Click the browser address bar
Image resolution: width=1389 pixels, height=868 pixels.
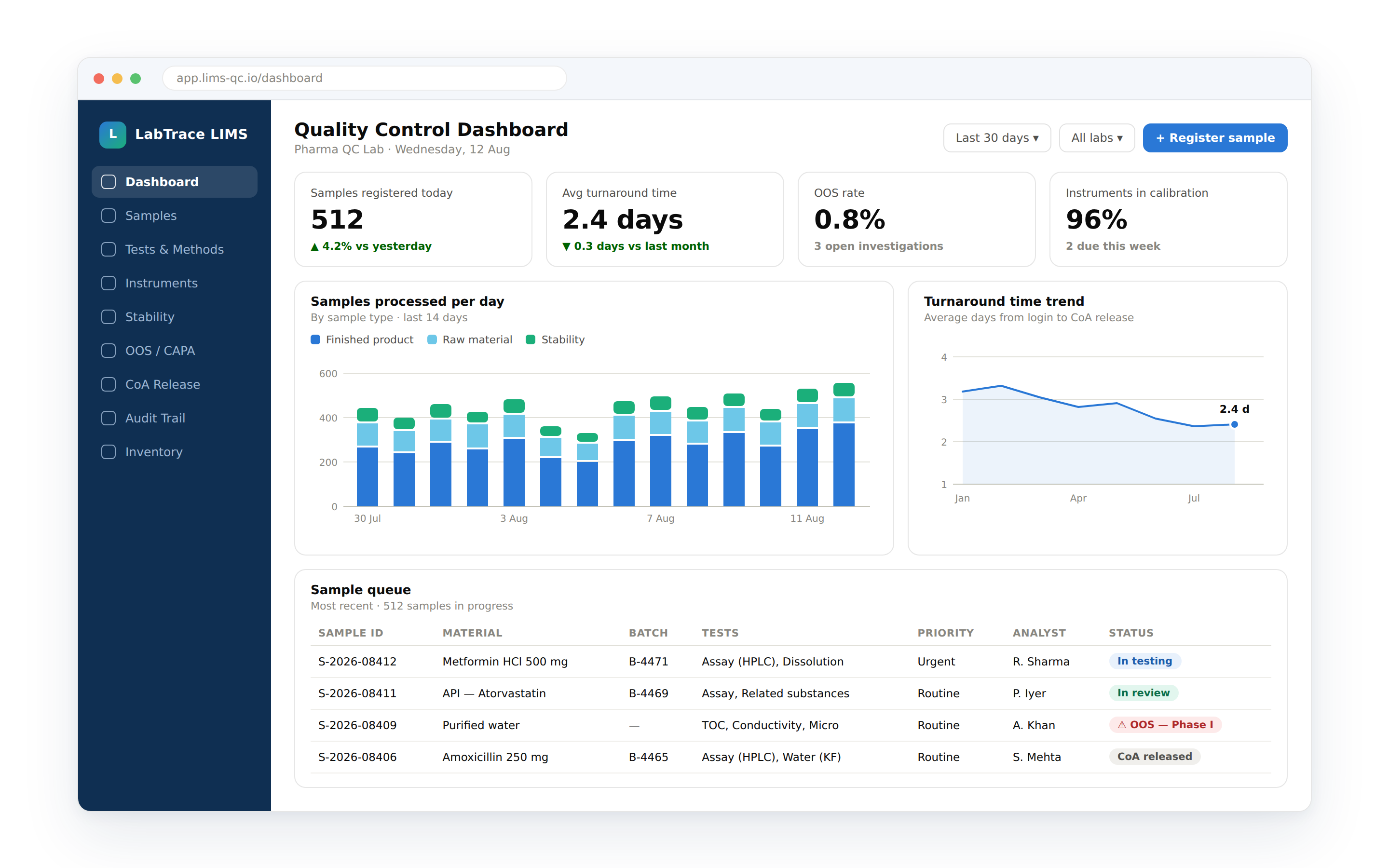365,78
